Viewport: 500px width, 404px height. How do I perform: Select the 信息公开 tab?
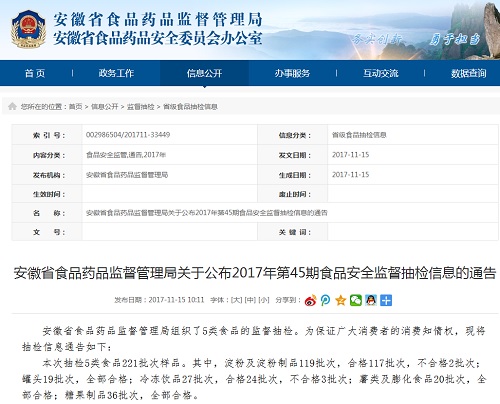[x=204, y=73]
